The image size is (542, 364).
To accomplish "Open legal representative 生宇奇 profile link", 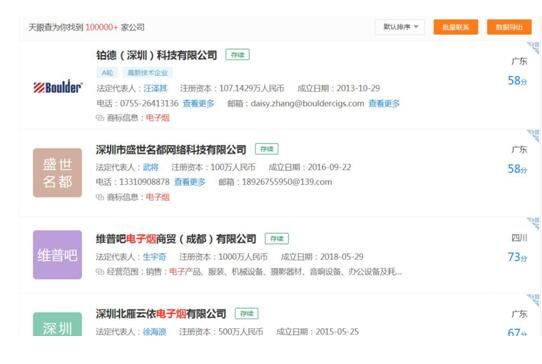I will click(155, 257).
